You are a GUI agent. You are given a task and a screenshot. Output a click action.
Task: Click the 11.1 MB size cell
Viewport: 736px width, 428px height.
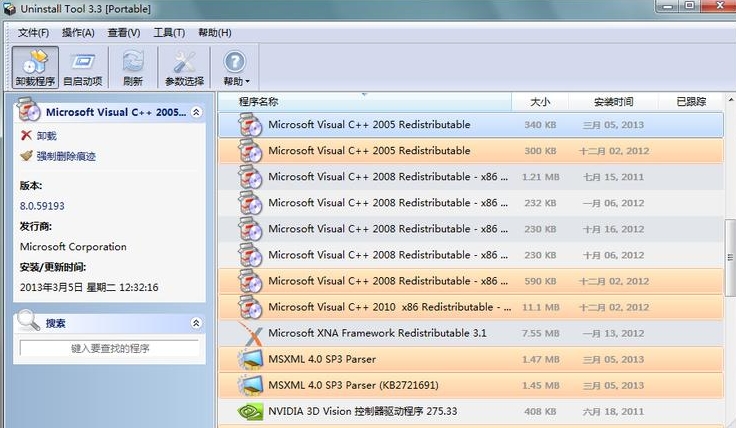point(541,307)
